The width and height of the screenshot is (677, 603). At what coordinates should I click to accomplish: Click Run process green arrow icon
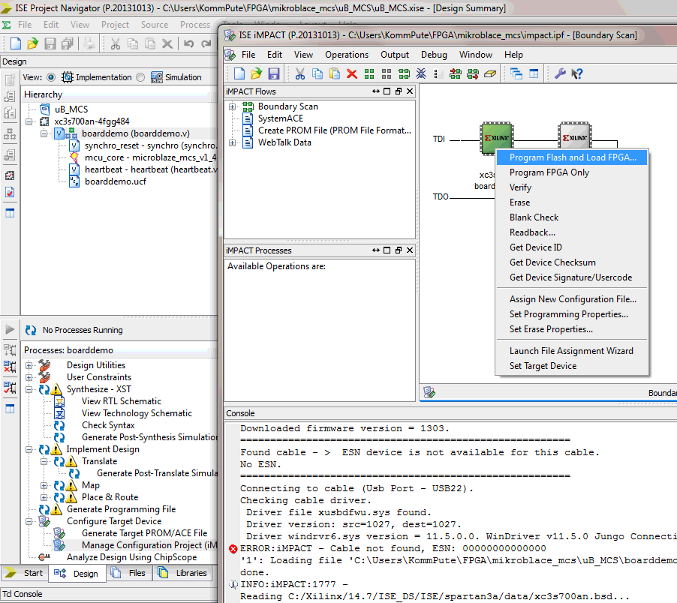9,330
